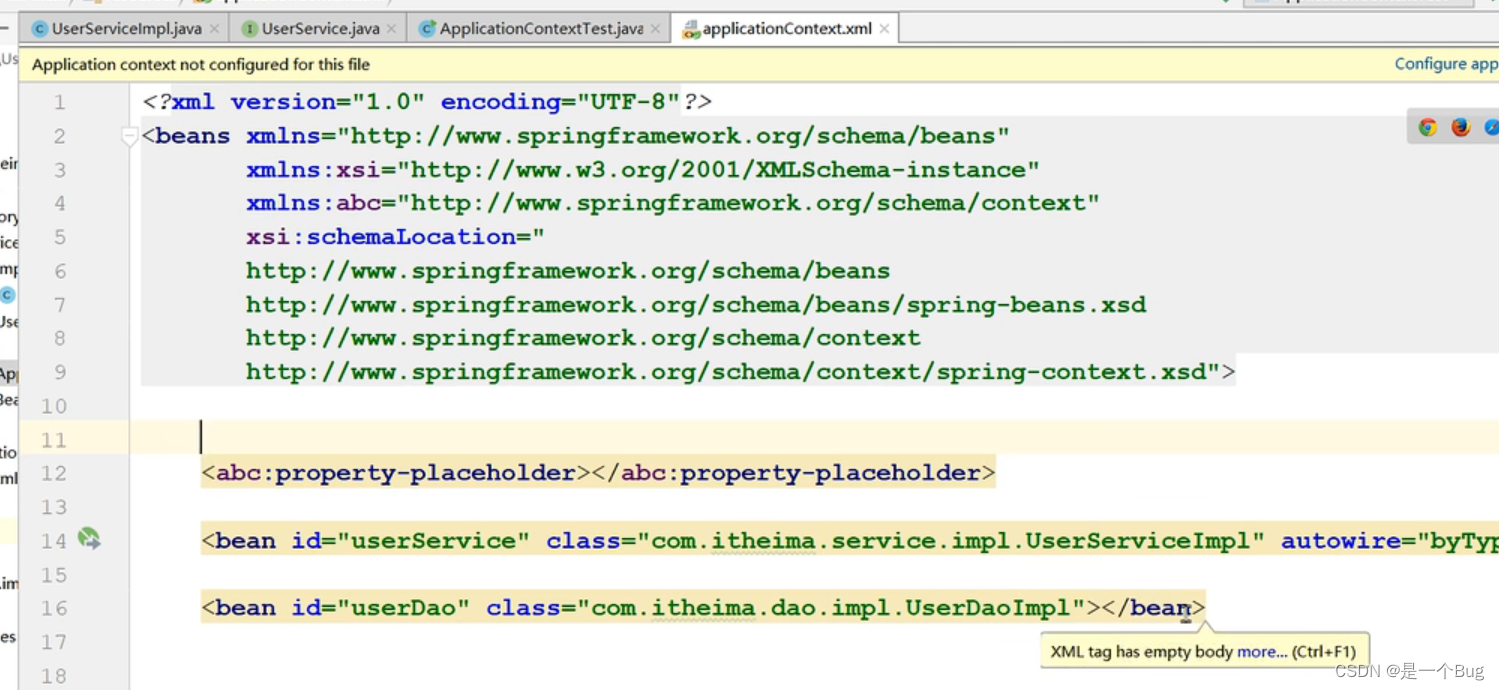Close the UserService.java tab
The image size is (1499, 690).
point(391,29)
